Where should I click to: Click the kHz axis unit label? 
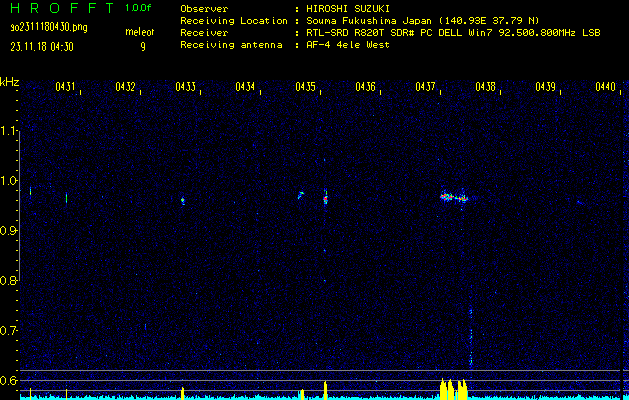(x=10, y=80)
